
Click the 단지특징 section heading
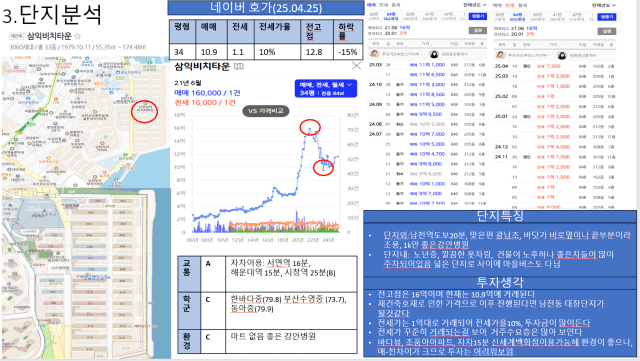coord(500,216)
